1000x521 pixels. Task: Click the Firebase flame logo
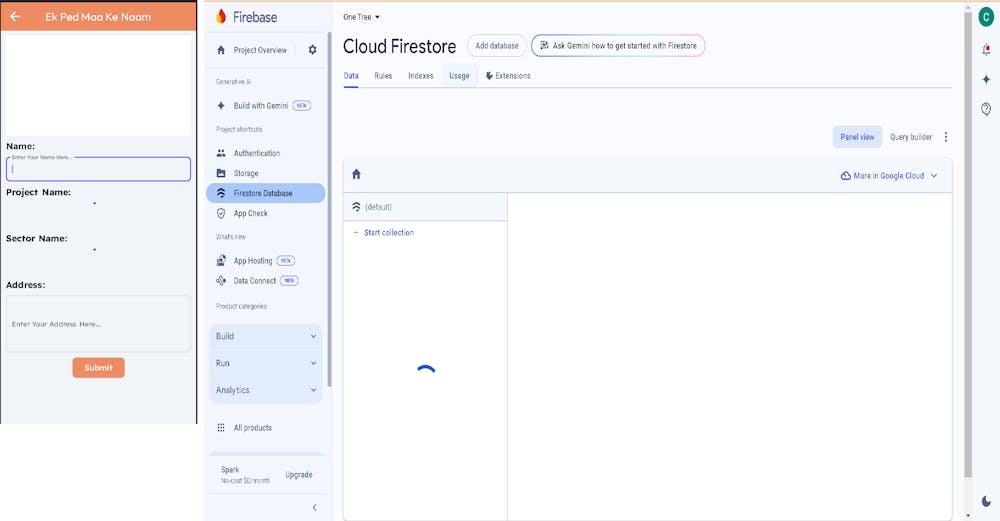[221, 17]
